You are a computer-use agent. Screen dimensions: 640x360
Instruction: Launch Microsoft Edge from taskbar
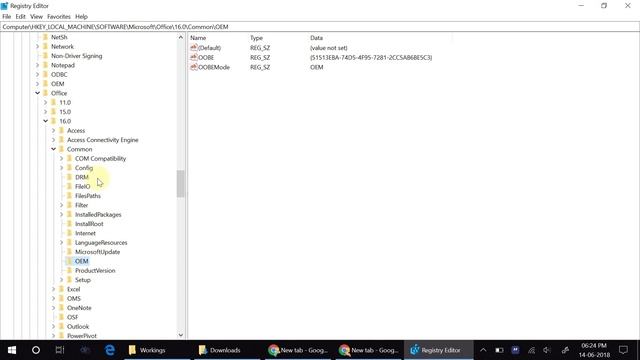pyautogui.click(x=110, y=350)
